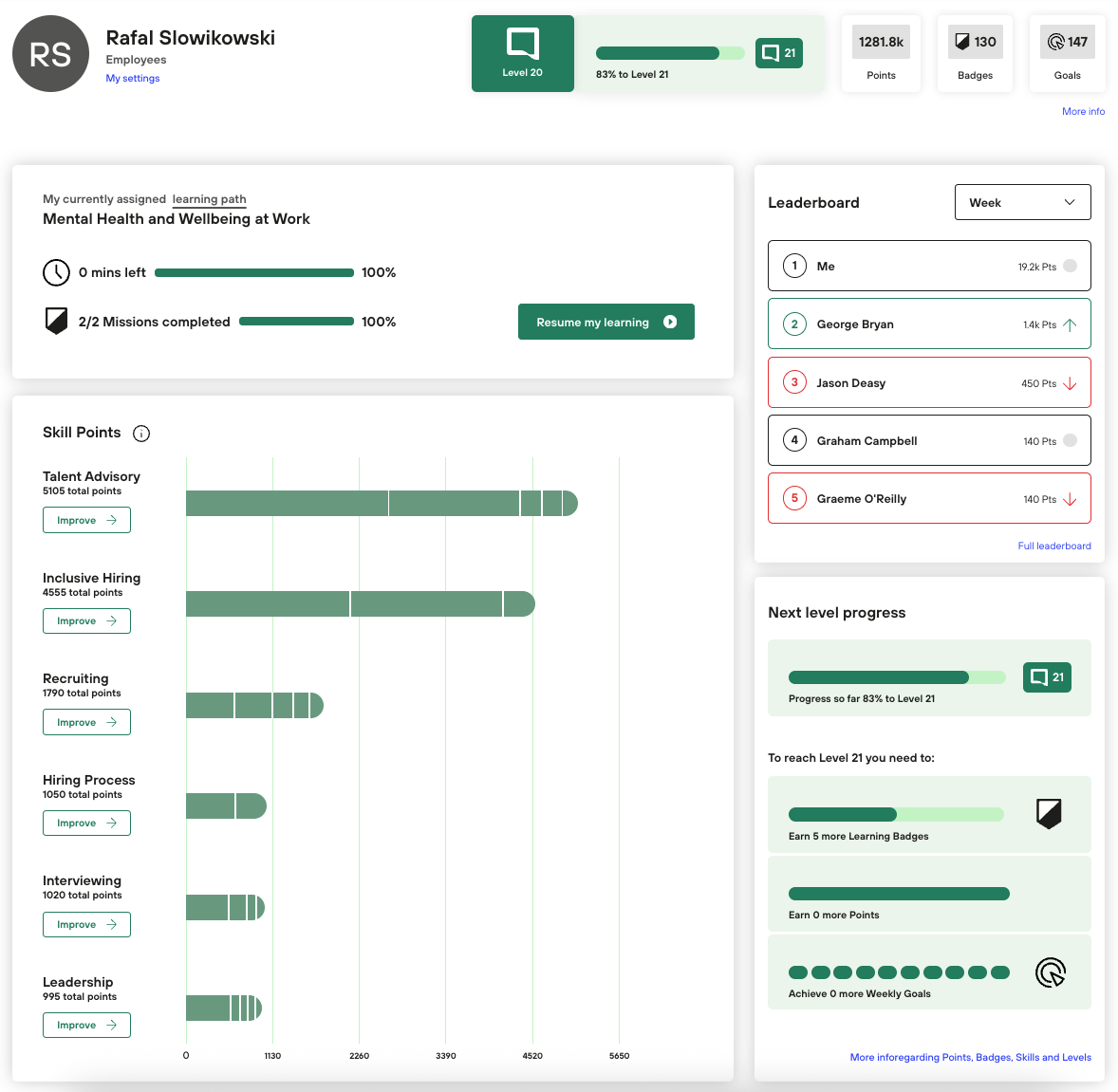1118x1092 pixels.
Task: Open the learning path link
Action: [x=209, y=199]
